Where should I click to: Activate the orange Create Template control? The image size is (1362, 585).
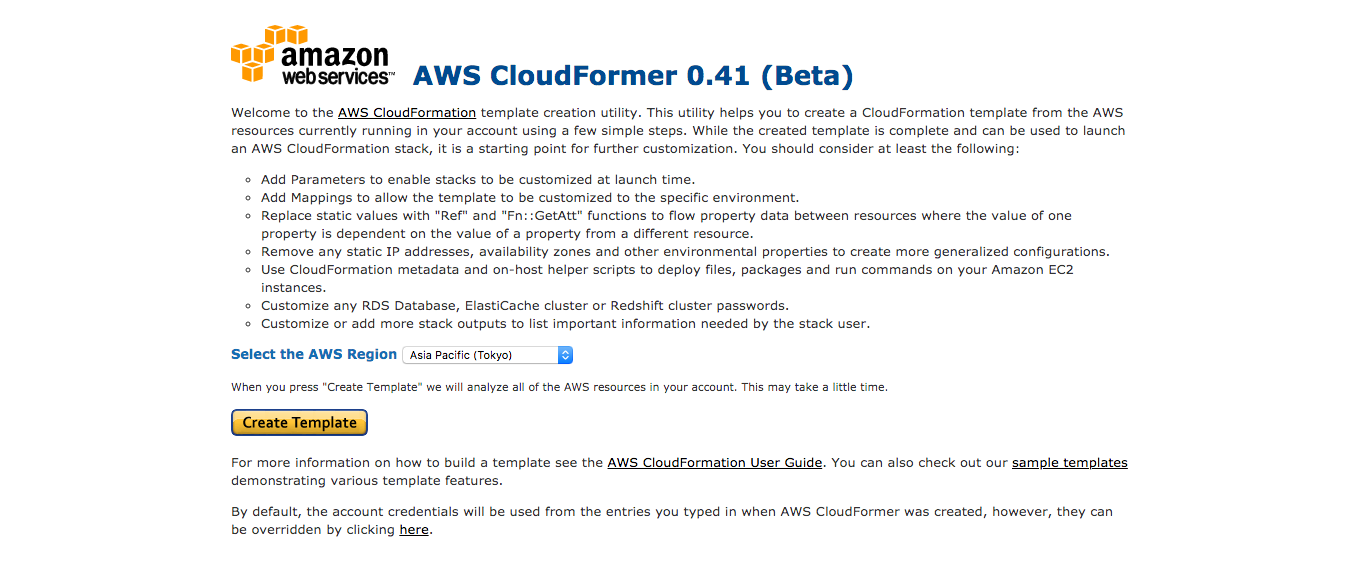(x=298, y=422)
